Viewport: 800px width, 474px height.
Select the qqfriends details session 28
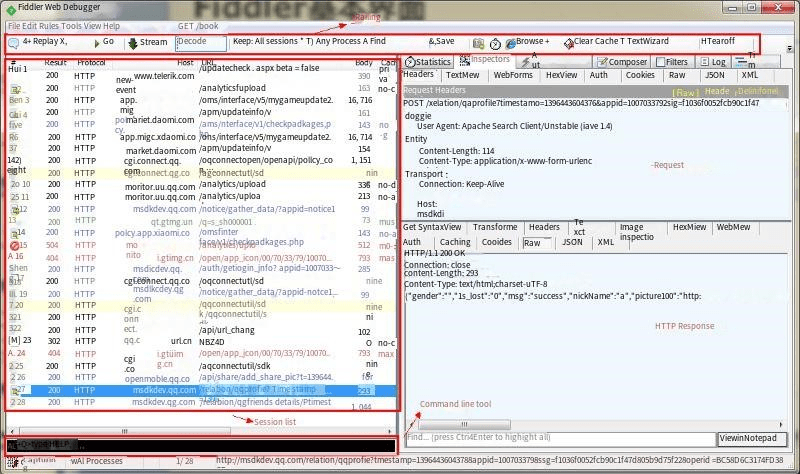(202, 403)
